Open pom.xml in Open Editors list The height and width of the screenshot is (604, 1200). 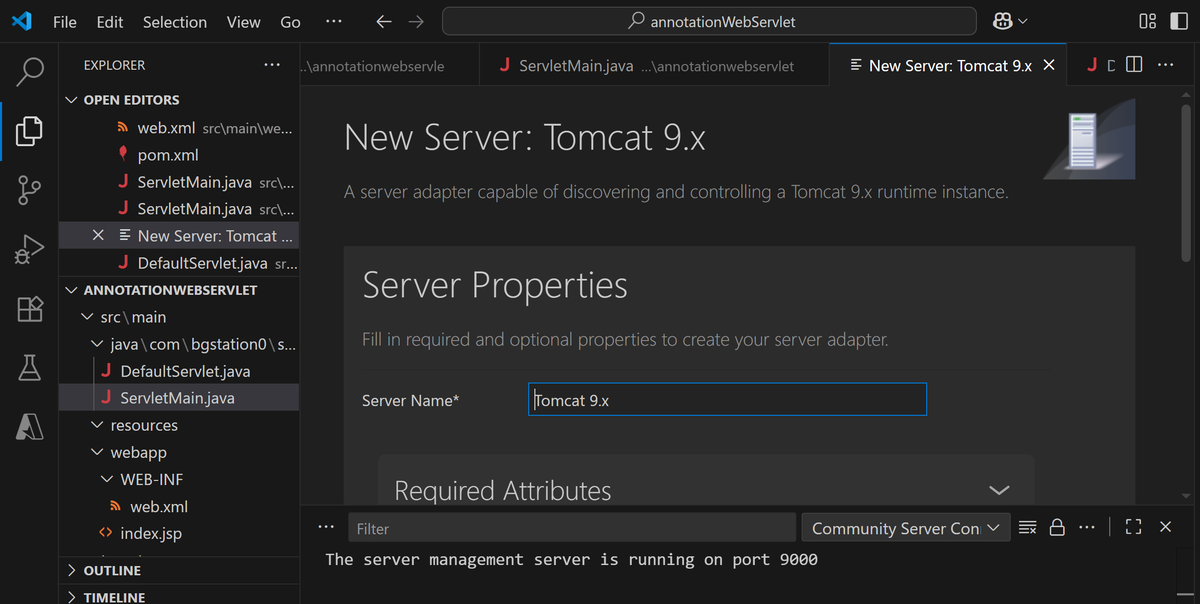point(179,155)
